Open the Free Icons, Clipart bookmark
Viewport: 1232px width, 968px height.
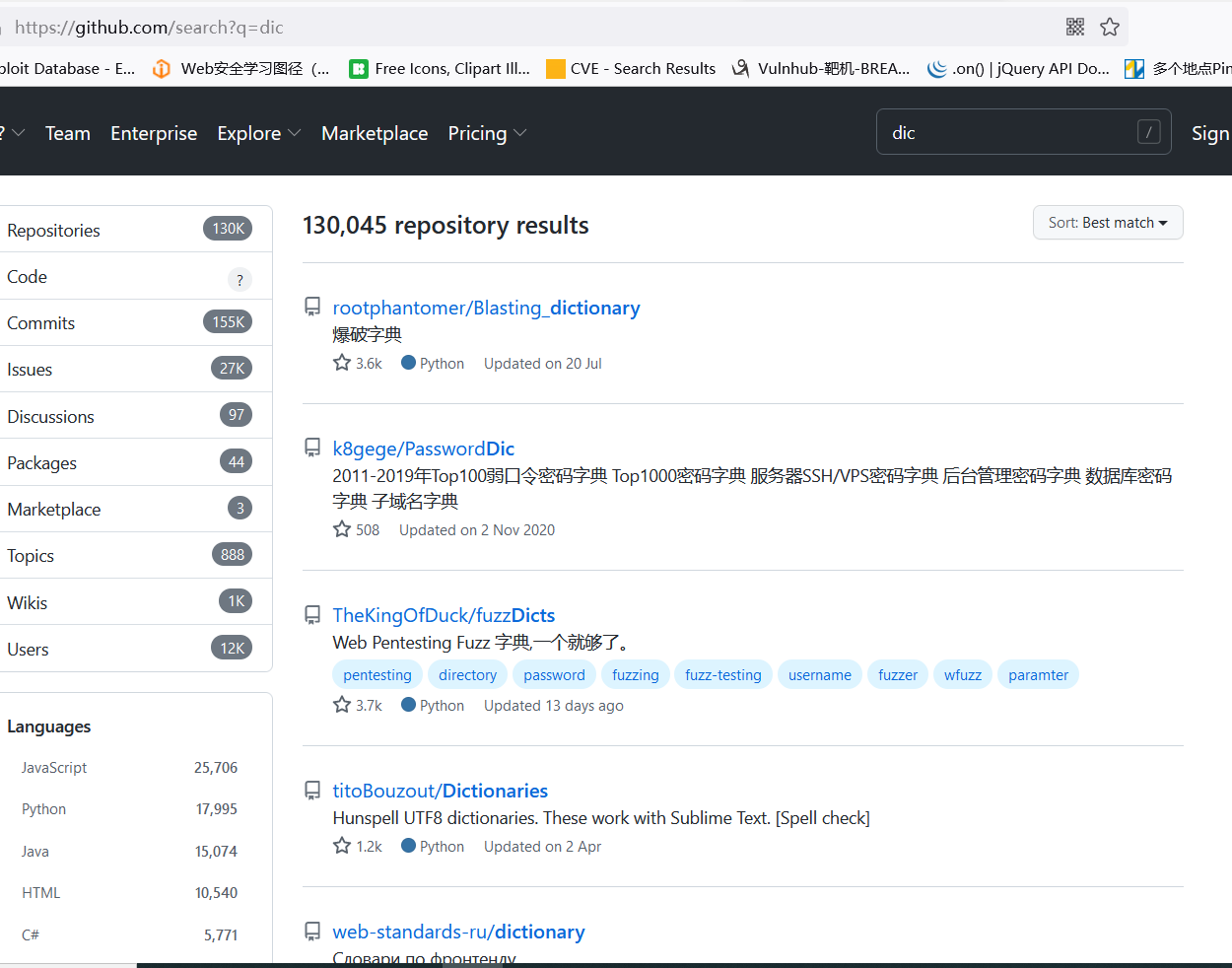pyautogui.click(x=440, y=68)
